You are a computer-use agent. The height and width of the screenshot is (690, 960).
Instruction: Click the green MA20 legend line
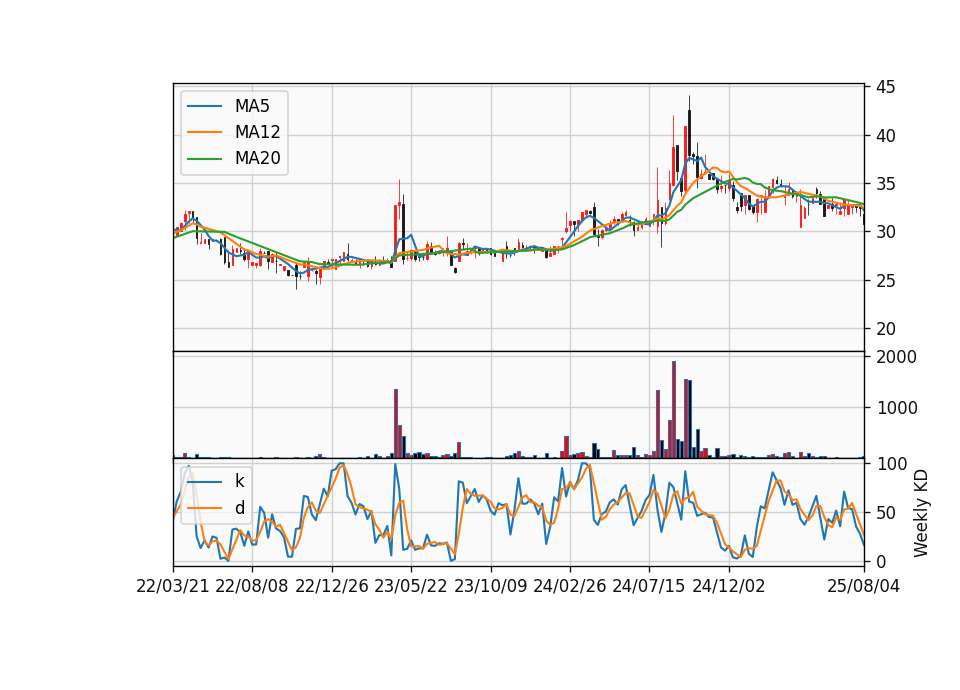[x=204, y=159]
